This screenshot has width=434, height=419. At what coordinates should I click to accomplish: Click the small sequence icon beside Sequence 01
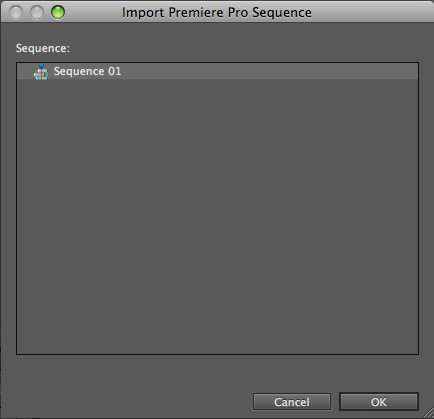[x=41, y=72]
